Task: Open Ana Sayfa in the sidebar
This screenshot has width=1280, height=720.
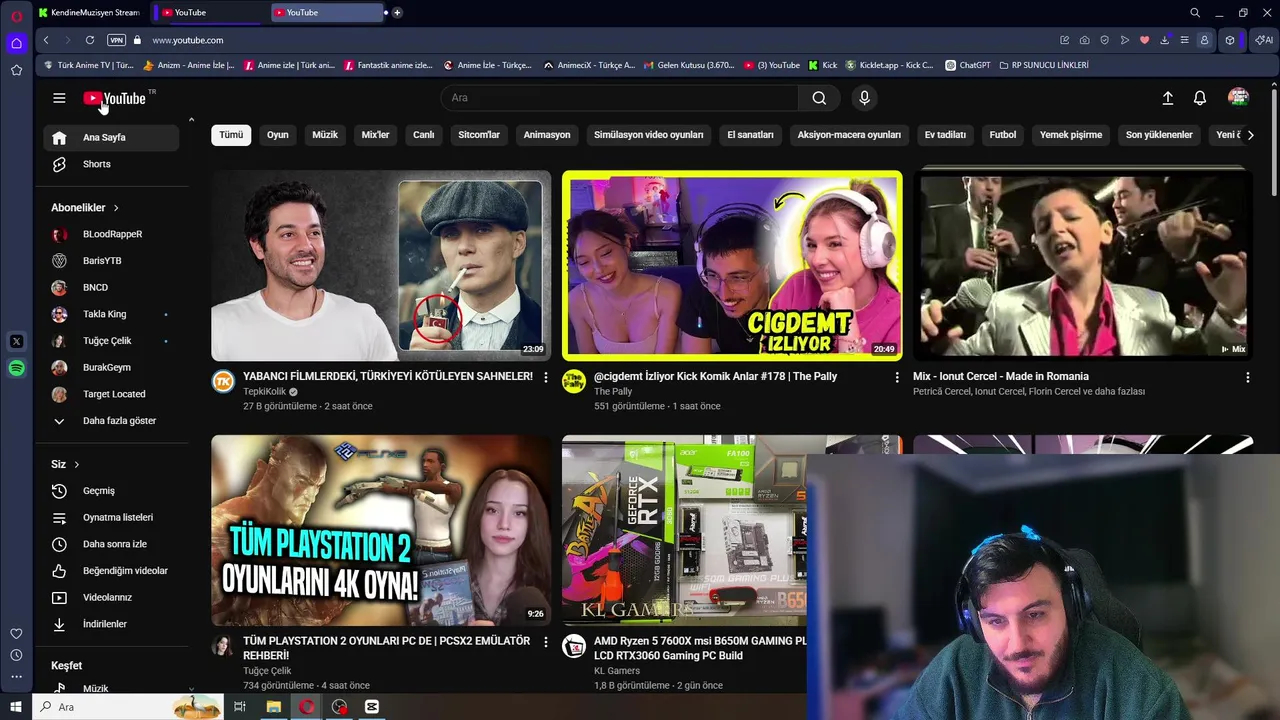Action: 111,138
